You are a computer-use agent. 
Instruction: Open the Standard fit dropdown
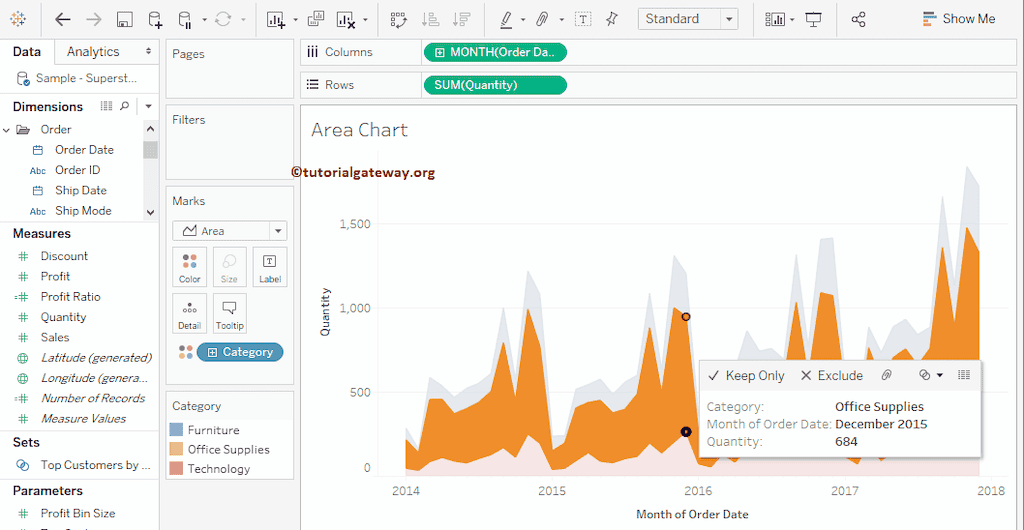688,19
